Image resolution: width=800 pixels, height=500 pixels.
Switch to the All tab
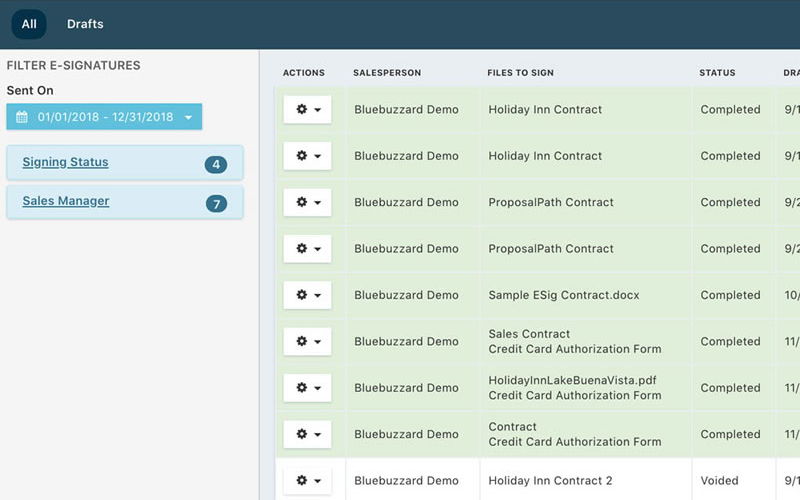click(29, 24)
